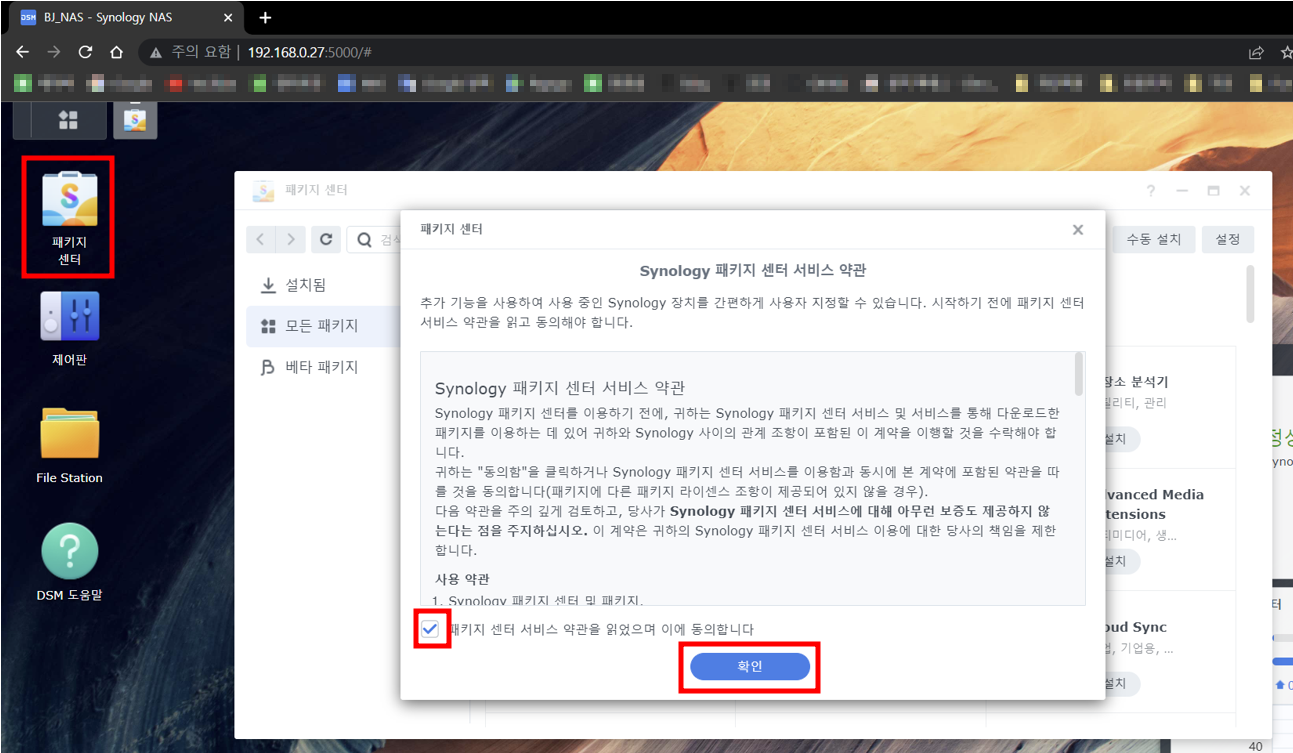Select 모든 패키지 in the sidebar
The height and width of the screenshot is (753, 1293).
[322, 326]
